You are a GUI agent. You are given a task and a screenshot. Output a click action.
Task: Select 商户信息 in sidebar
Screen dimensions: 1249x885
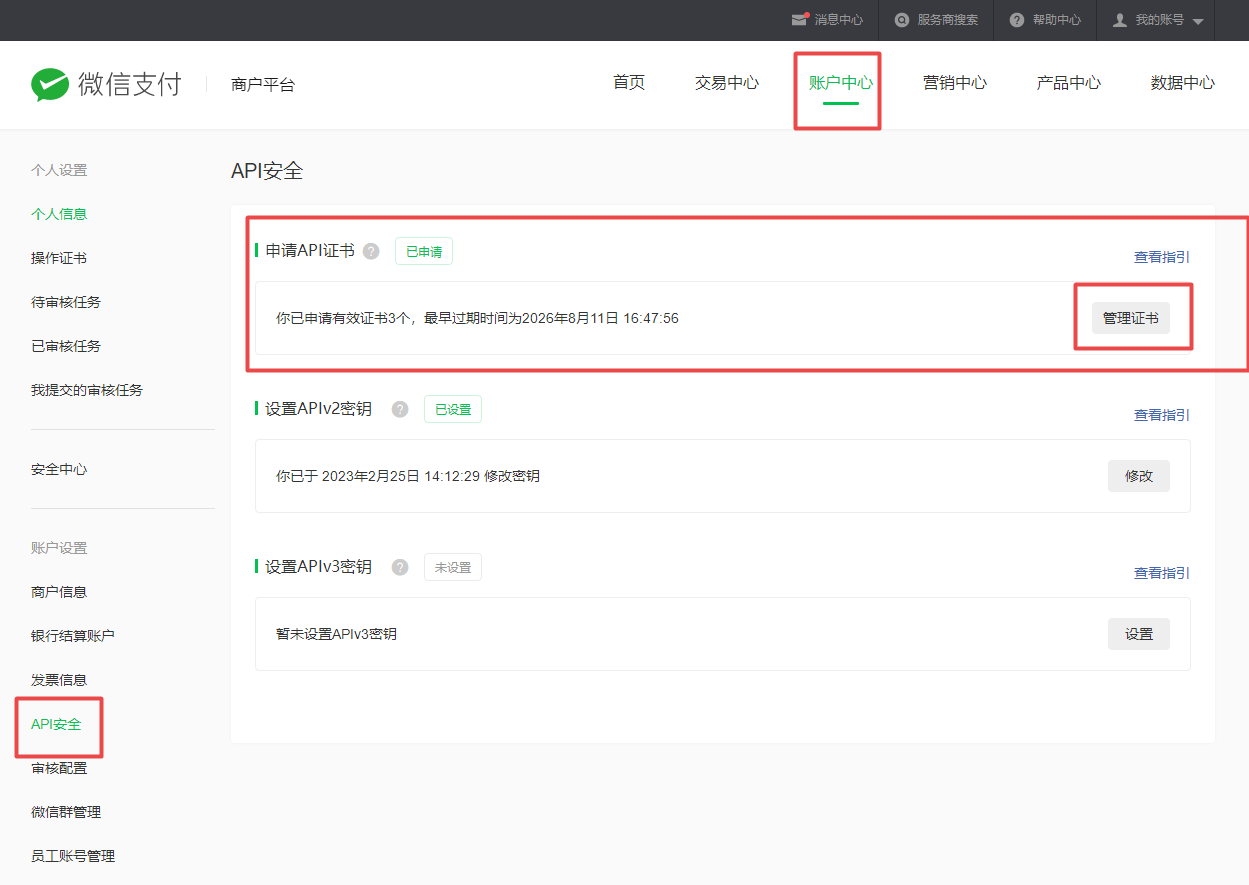click(x=59, y=592)
